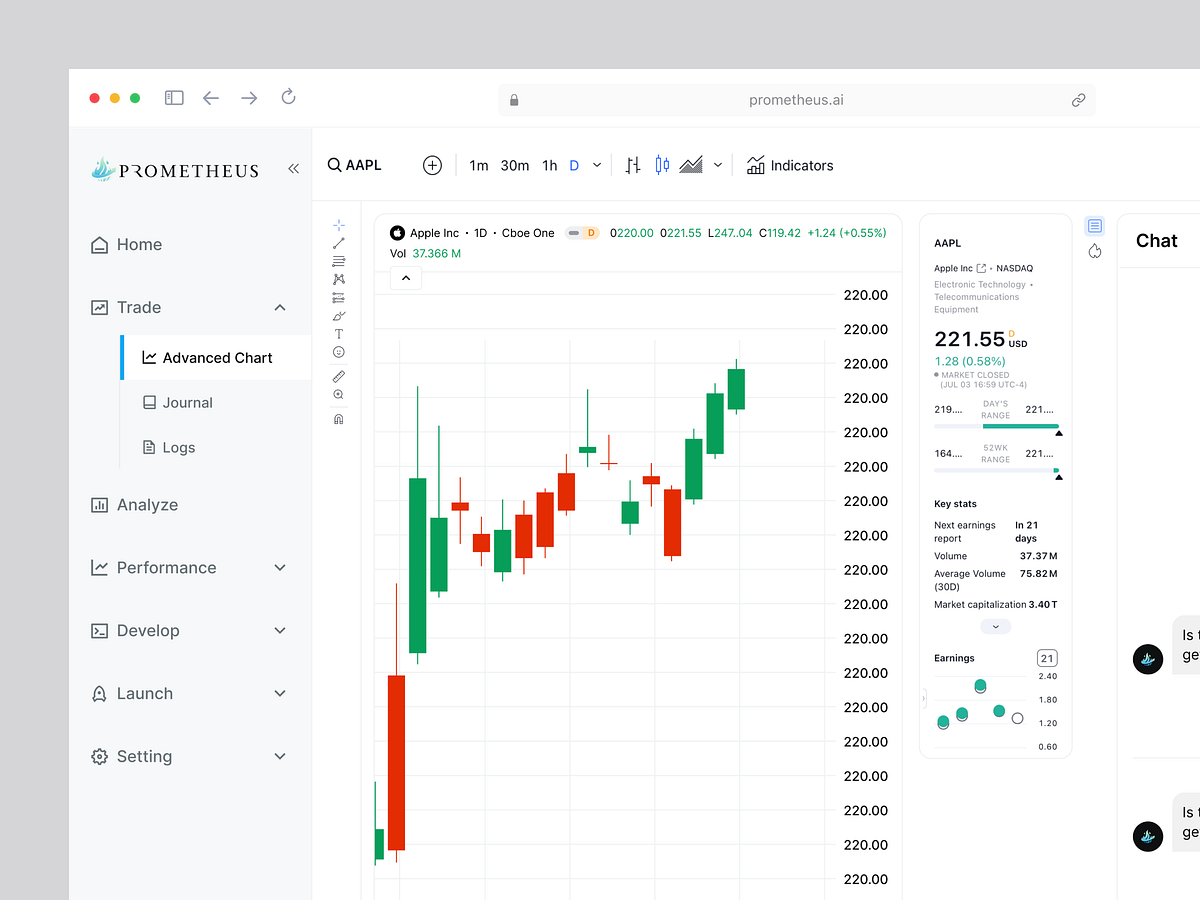This screenshot has height=900, width=1200.
Task: Click the hollow earnings estimate dot
Action: [x=1017, y=718]
